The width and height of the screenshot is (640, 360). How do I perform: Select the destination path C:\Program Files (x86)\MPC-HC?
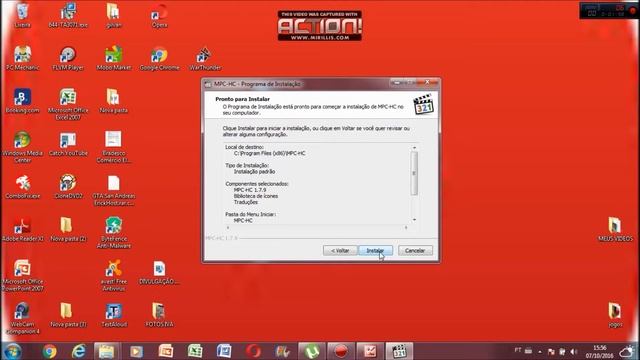(x=269, y=153)
